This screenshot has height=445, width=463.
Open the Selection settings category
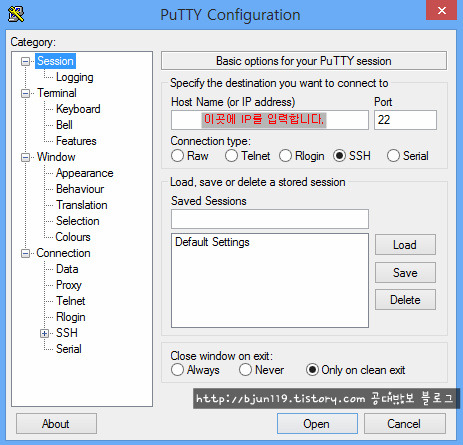(78, 221)
